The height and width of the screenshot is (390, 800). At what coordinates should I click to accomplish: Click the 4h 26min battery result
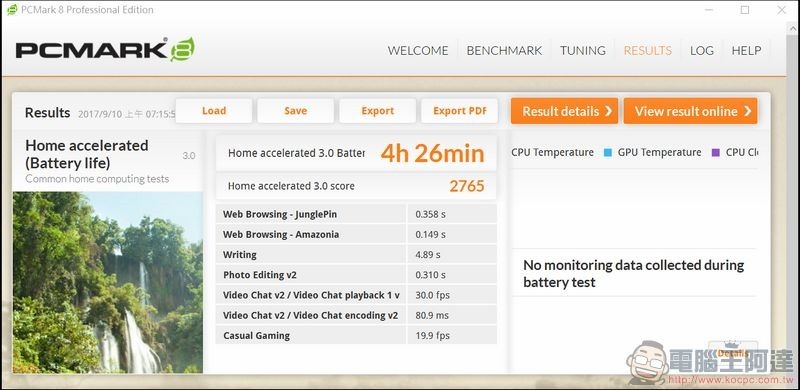pyautogui.click(x=432, y=153)
